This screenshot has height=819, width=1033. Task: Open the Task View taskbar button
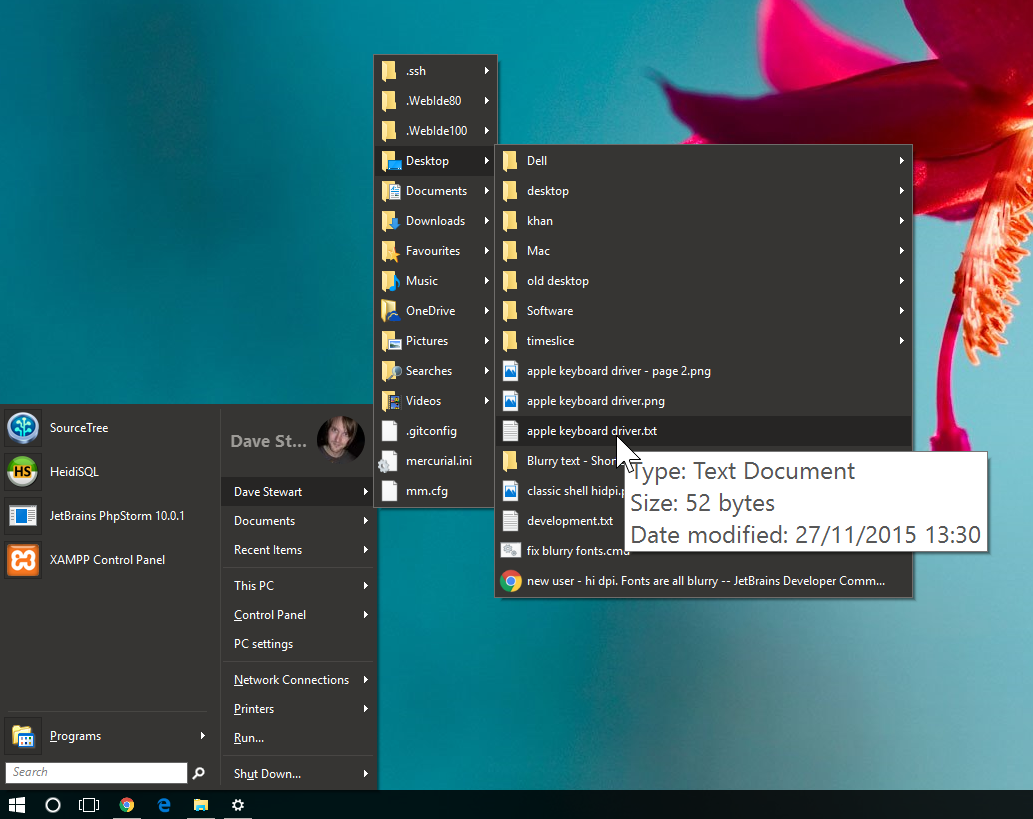(x=89, y=805)
